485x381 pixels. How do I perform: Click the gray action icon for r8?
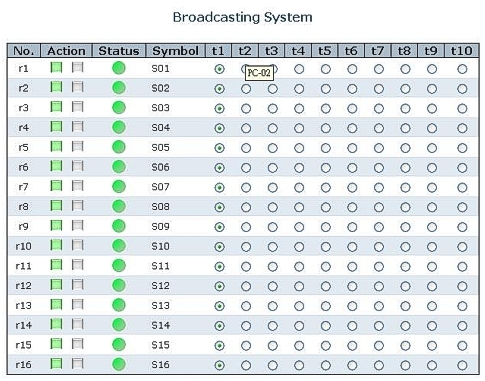[78, 206]
